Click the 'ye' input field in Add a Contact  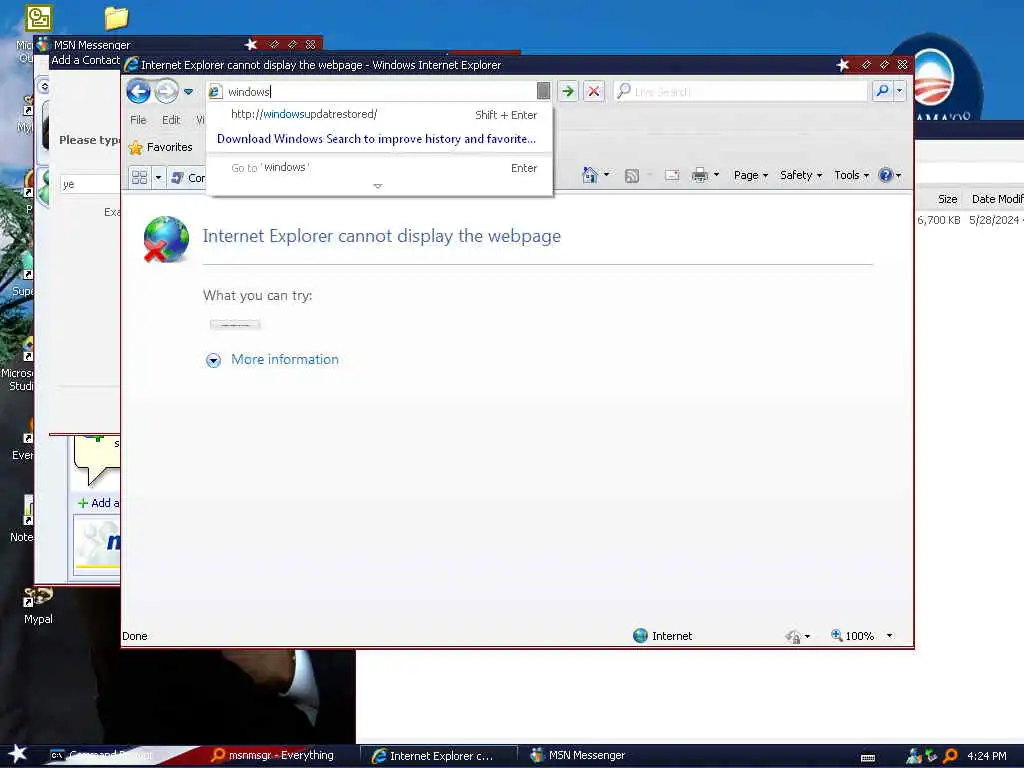[90, 184]
